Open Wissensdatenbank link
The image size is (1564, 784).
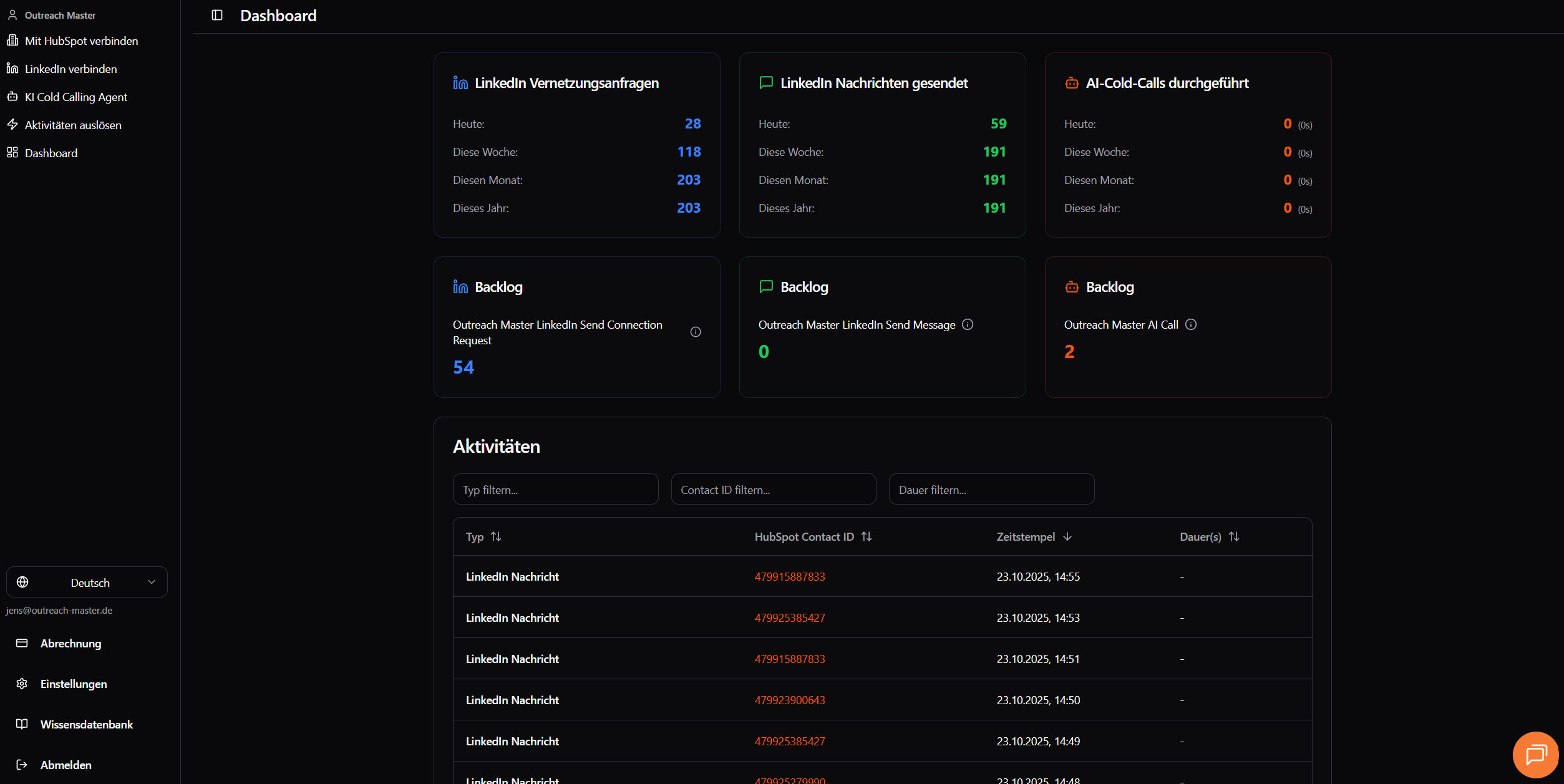click(86, 724)
